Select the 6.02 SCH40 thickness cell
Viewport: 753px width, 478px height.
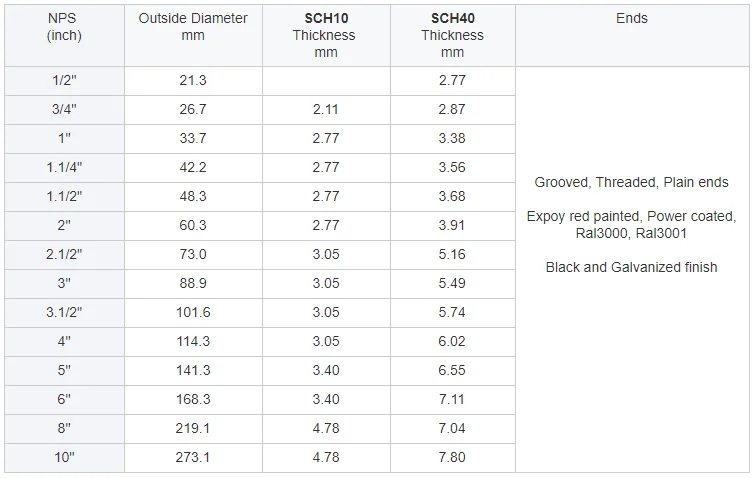point(452,342)
